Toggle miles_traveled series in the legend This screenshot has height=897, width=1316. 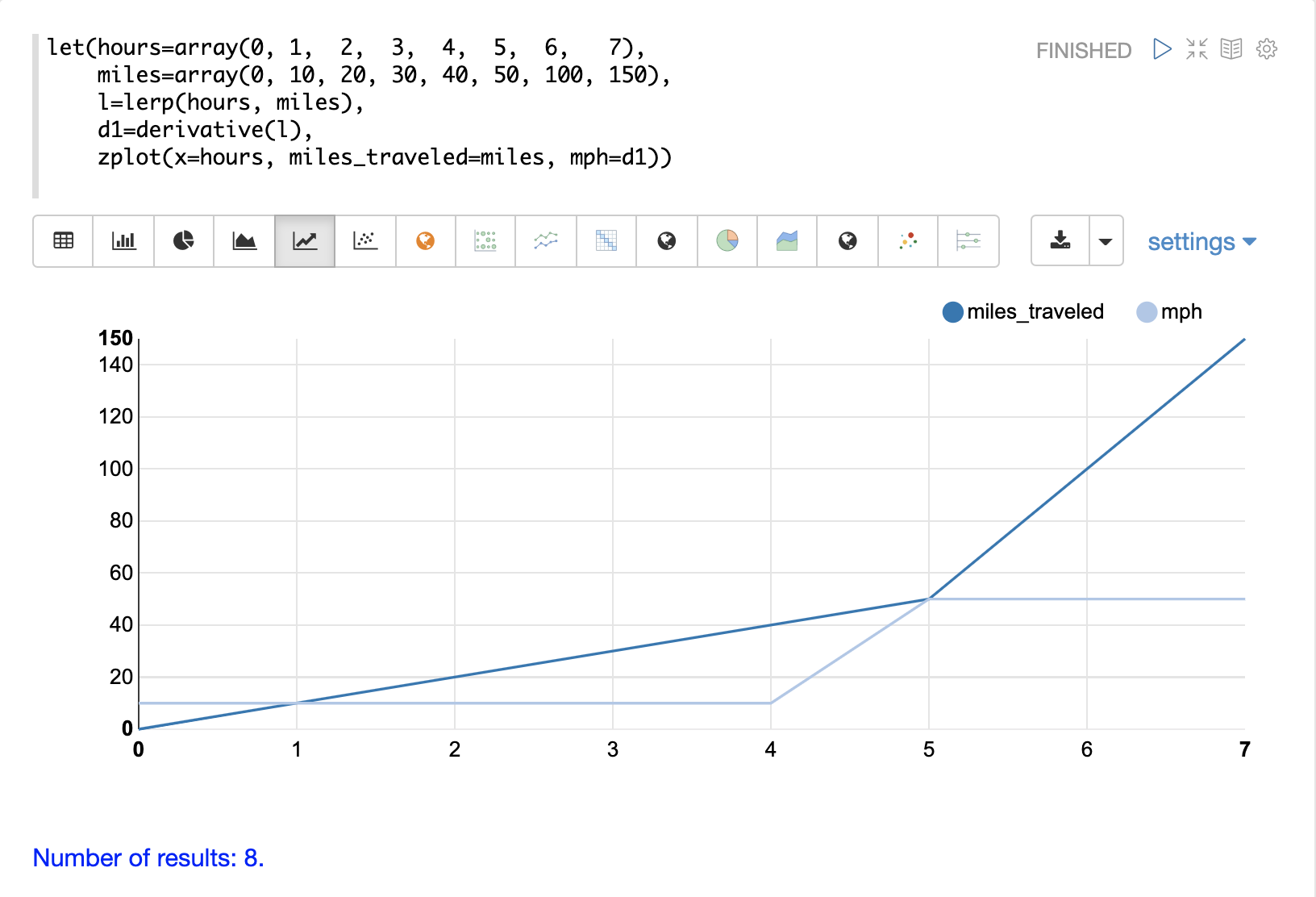click(1023, 312)
